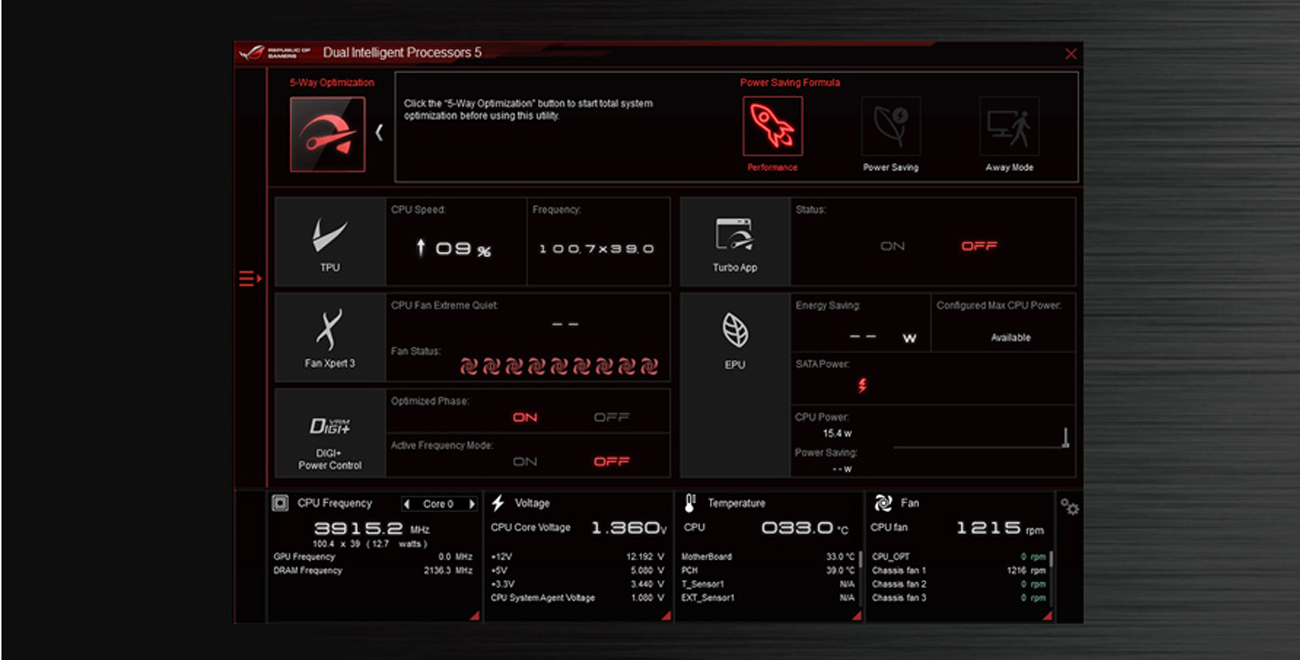Click the 5-Way Optimization label
This screenshot has height=660, width=1300.
[332, 83]
